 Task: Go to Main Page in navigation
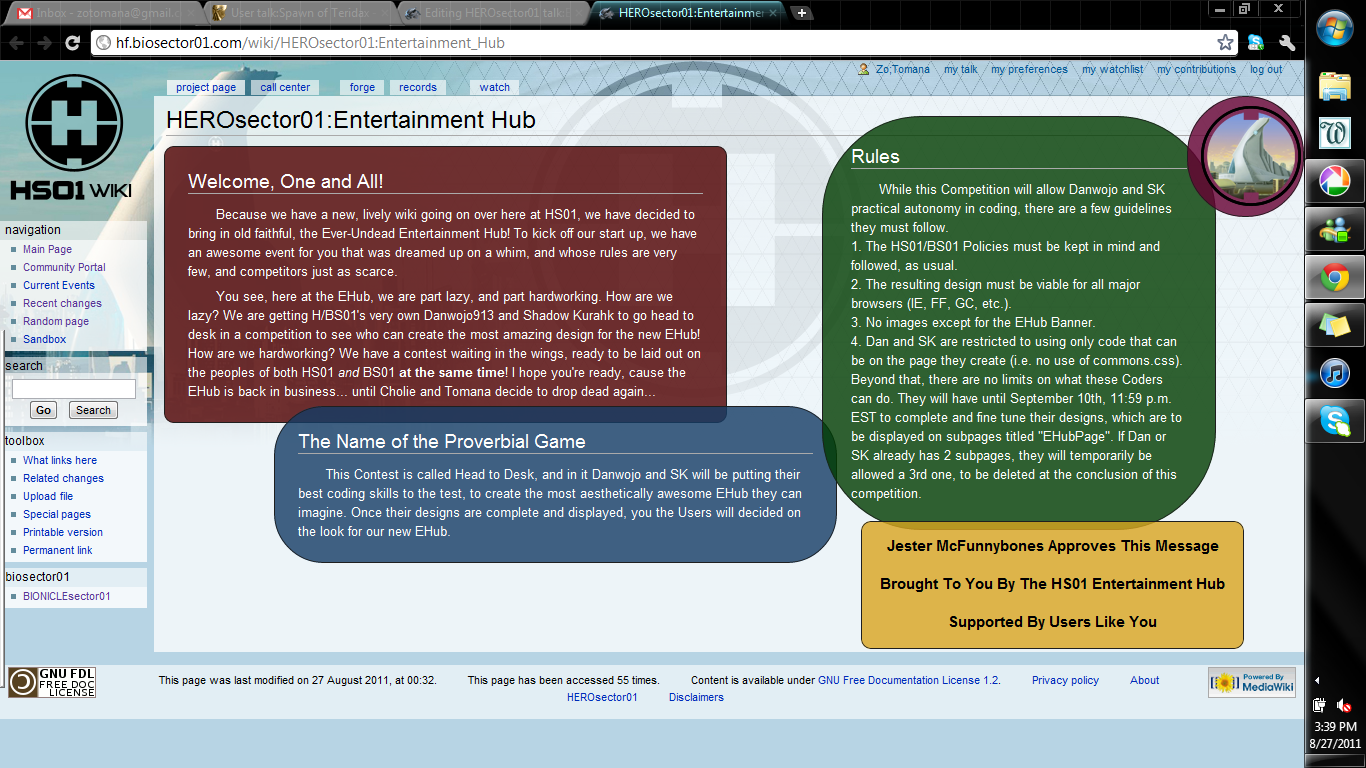48,249
